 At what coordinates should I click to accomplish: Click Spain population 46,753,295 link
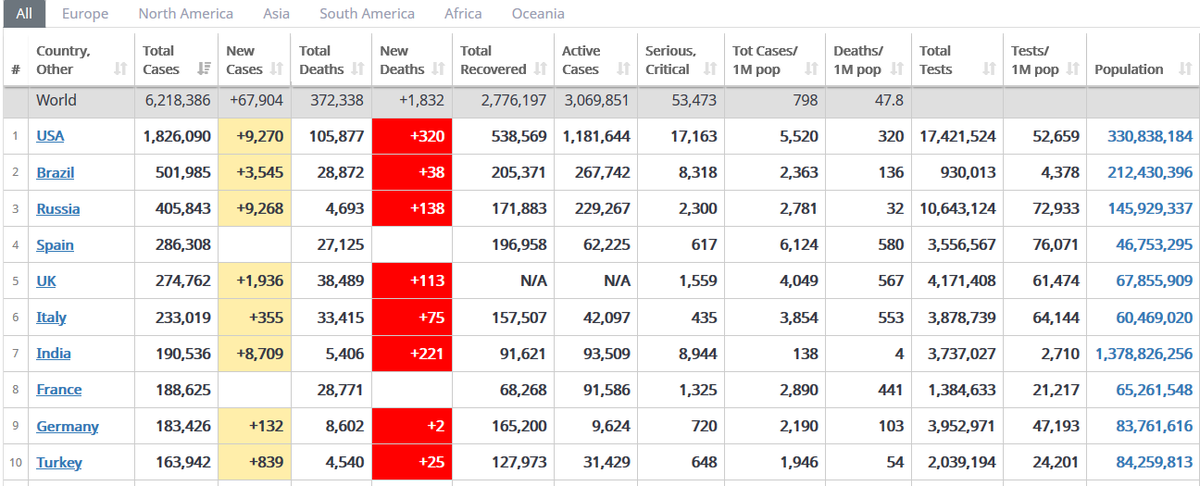(1154, 245)
